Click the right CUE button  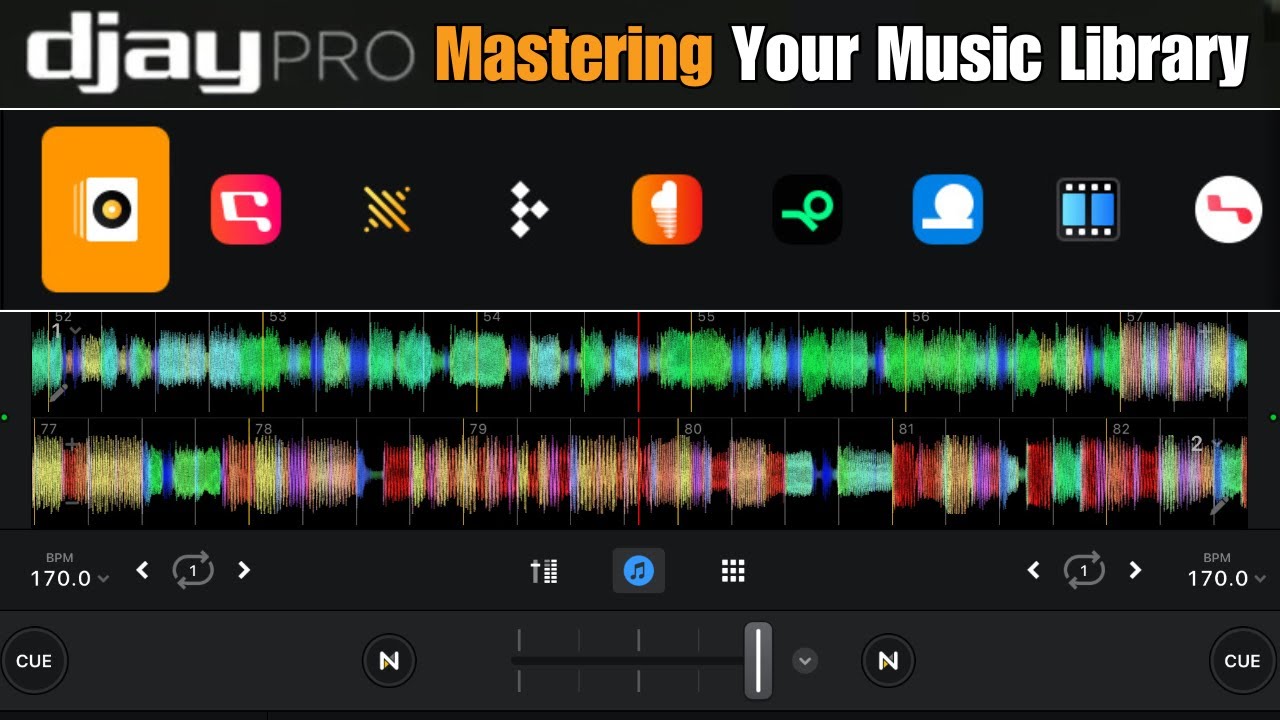coord(1242,661)
